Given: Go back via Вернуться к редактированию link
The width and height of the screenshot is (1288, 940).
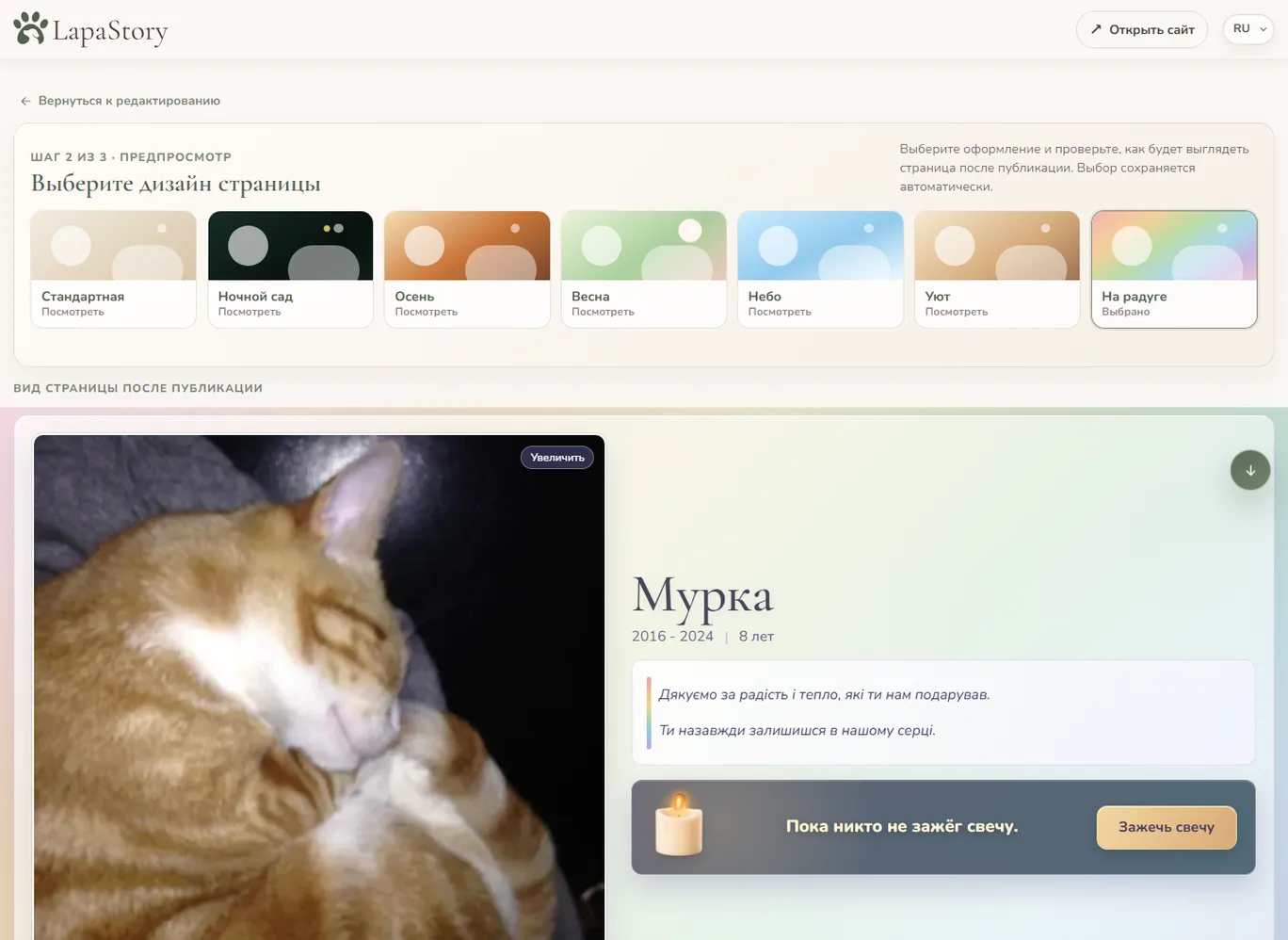Looking at the screenshot, I should tap(121, 101).
